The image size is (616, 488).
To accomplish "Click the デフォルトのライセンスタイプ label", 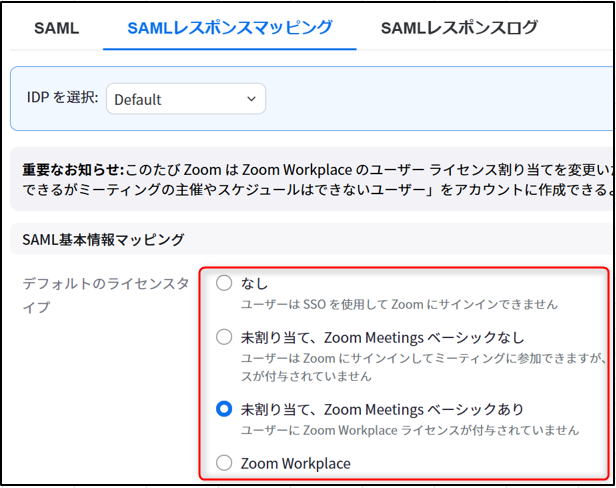I will point(106,295).
